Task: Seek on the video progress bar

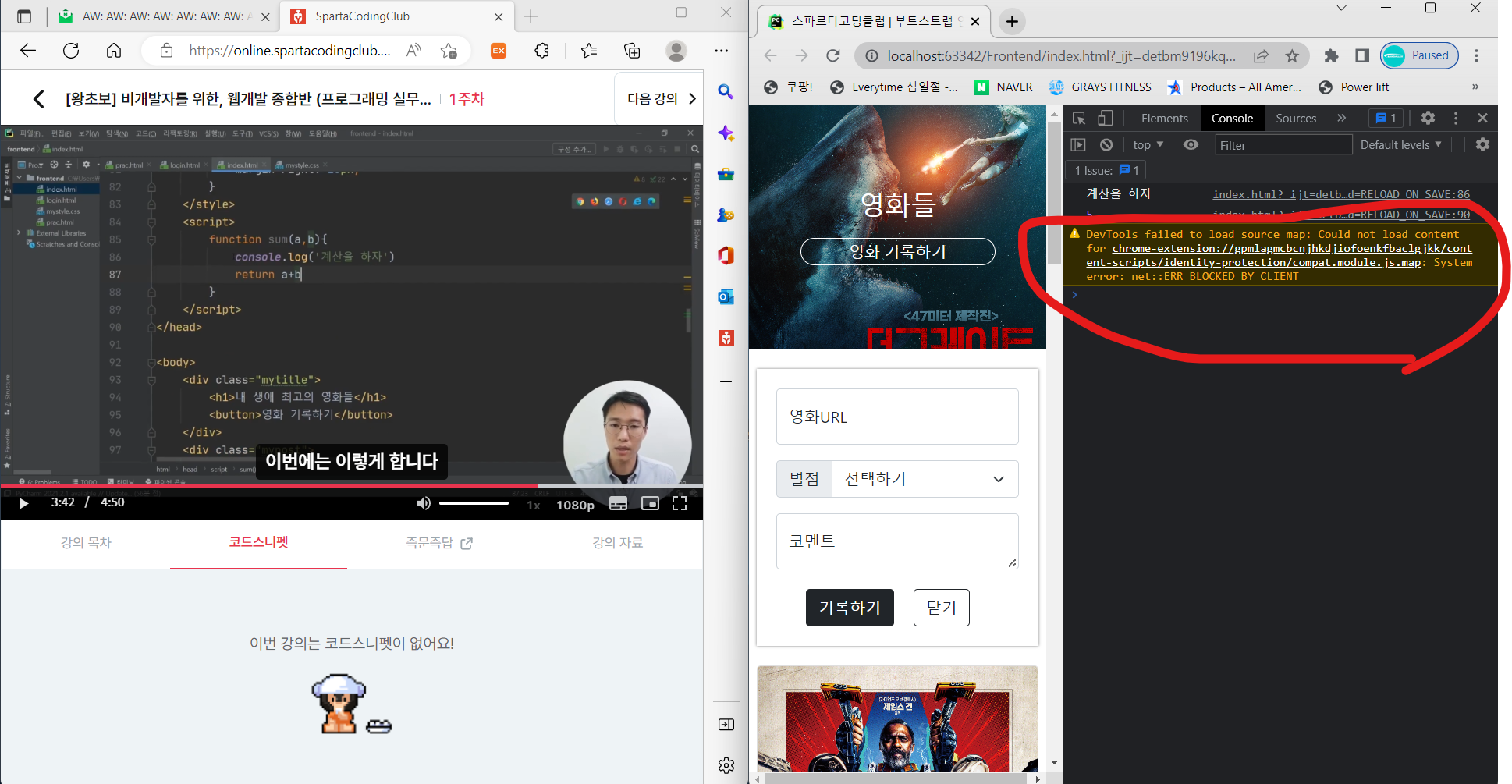Action: (x=351, y=486)
